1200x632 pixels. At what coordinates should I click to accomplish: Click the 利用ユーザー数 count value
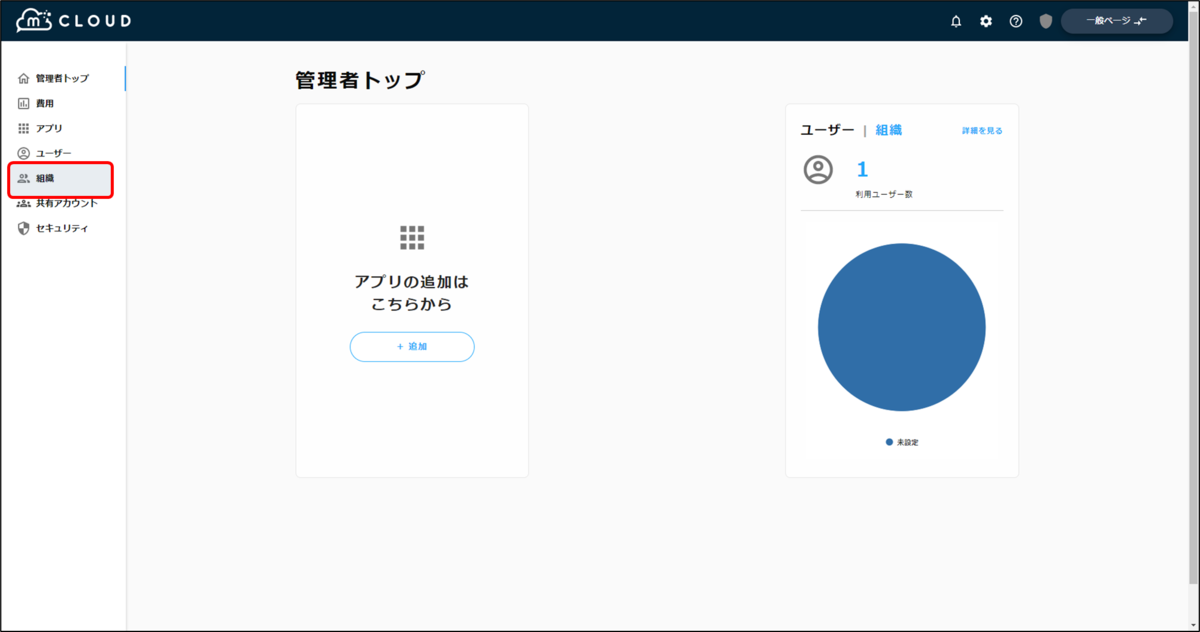pyautogui.click(x=862, y=170)
